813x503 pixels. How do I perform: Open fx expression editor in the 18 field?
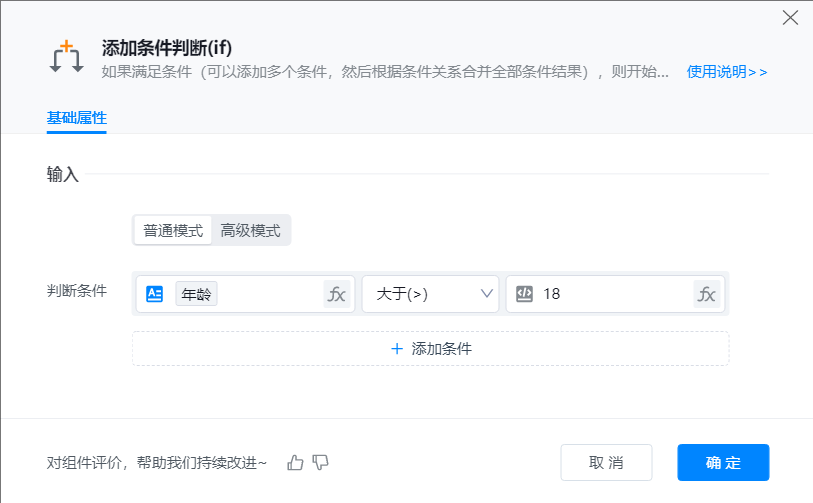click(707, 294)
